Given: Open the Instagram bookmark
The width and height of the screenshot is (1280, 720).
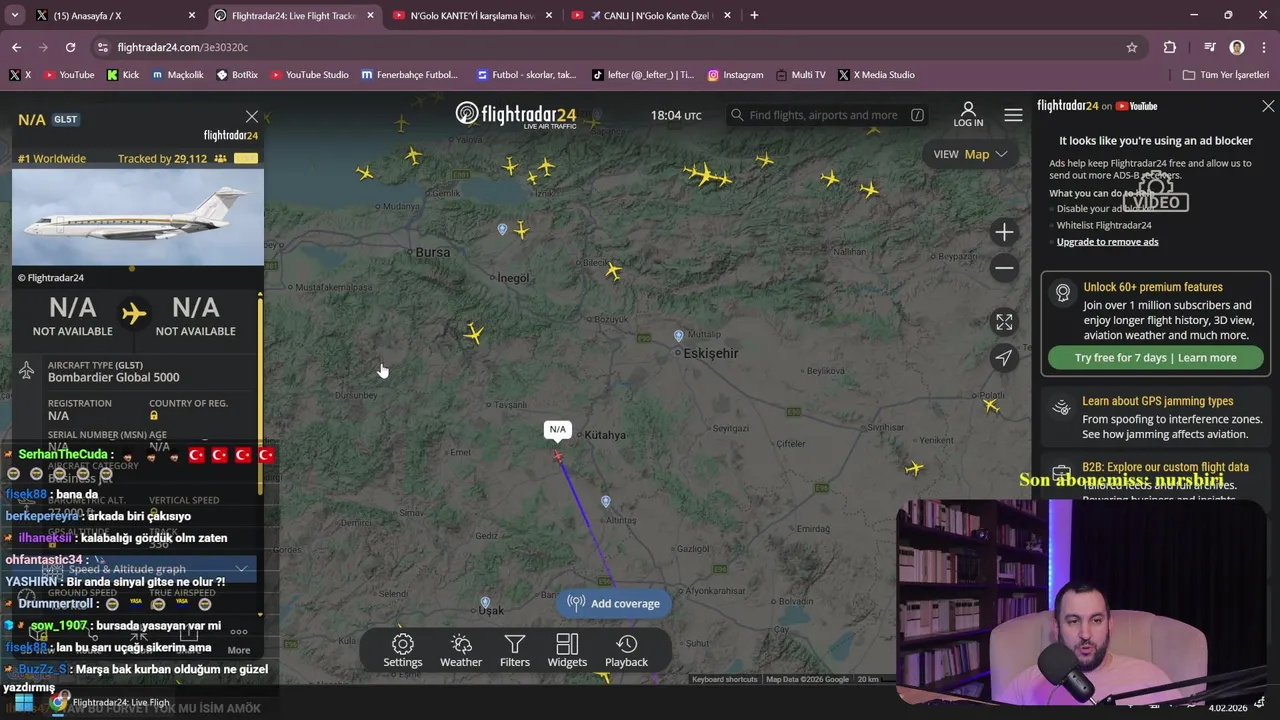Looking at the screenshot, I should [735, 75].
